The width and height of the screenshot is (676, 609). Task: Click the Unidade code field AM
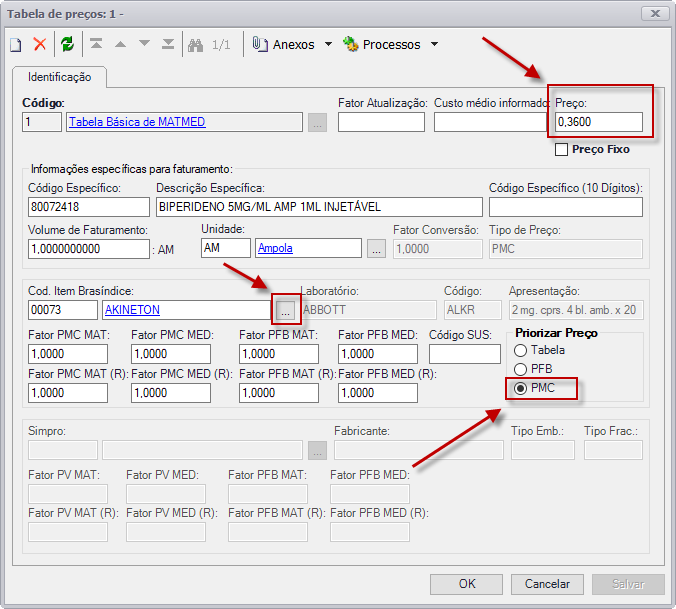click(x=225, y=248)
